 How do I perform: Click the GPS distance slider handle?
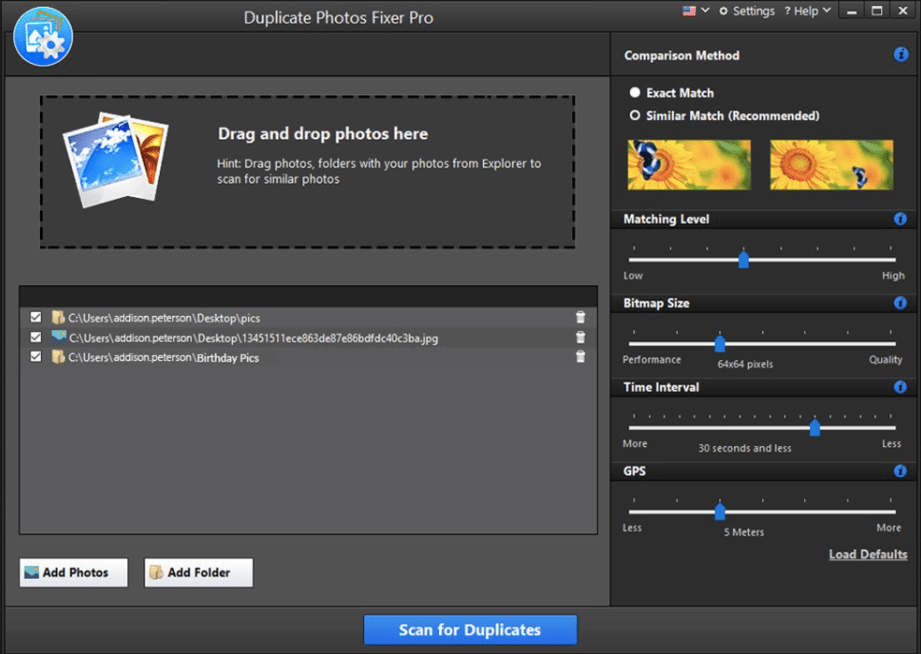pyautogui.click(x=720, y=511)
